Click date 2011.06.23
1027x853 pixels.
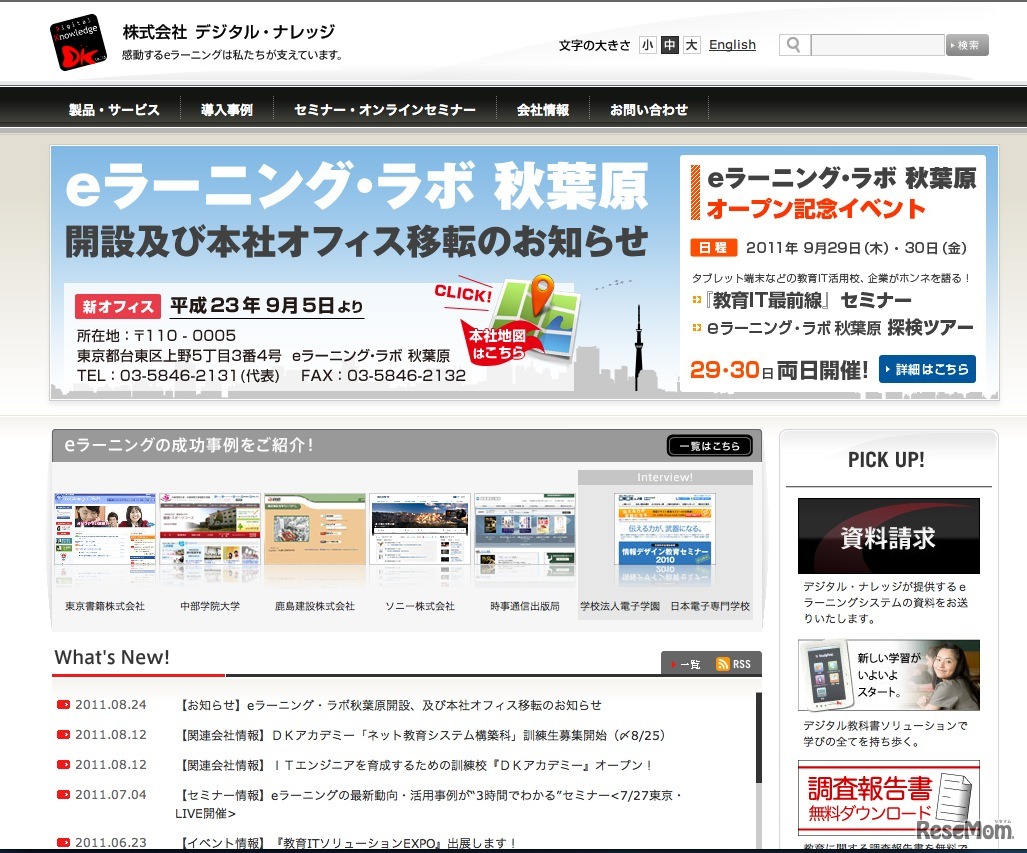coord(111,843)
